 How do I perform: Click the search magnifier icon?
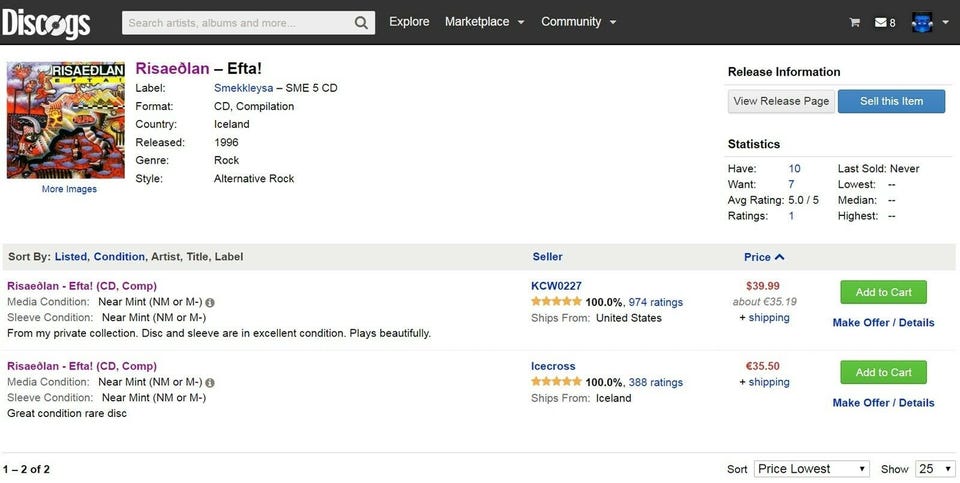click(361, 22)
